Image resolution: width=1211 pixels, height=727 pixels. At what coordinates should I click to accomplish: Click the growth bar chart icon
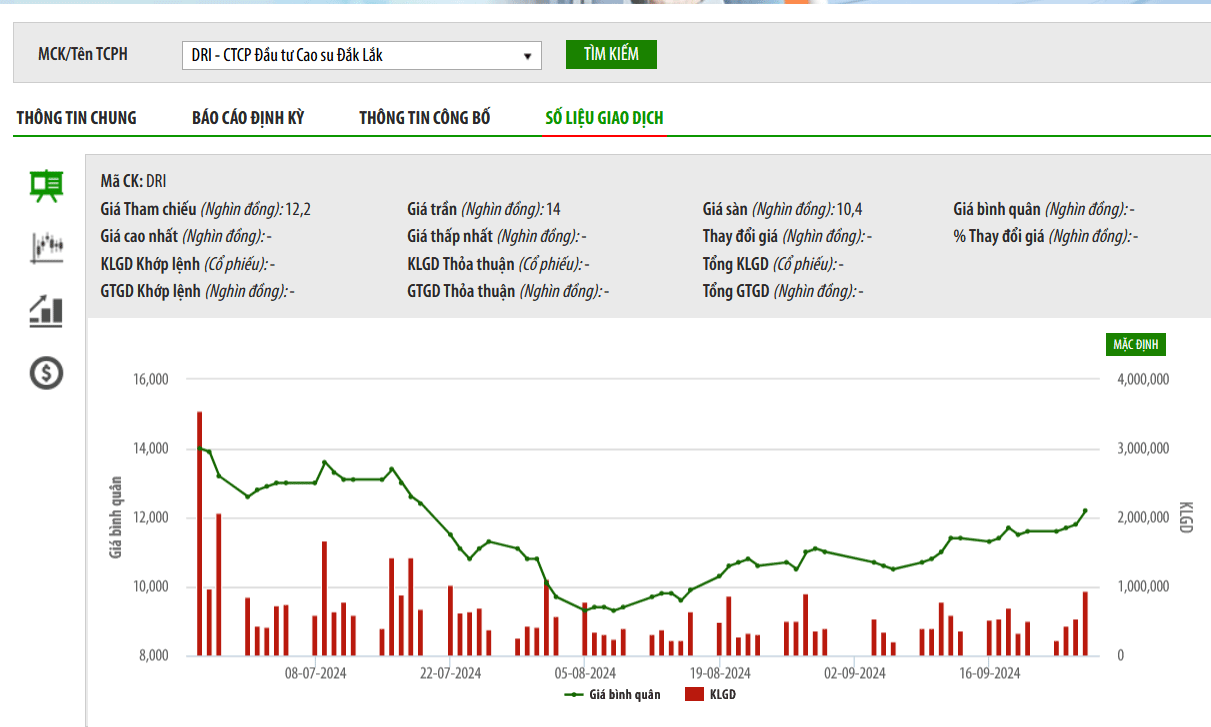[x=46, y=311]
